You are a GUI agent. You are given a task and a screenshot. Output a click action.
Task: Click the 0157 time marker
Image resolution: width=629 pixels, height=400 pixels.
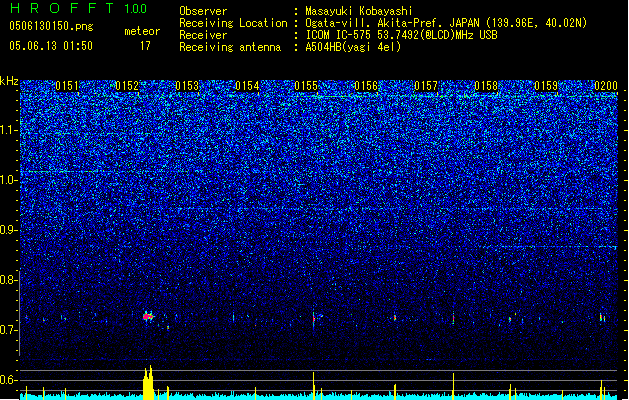426,86
